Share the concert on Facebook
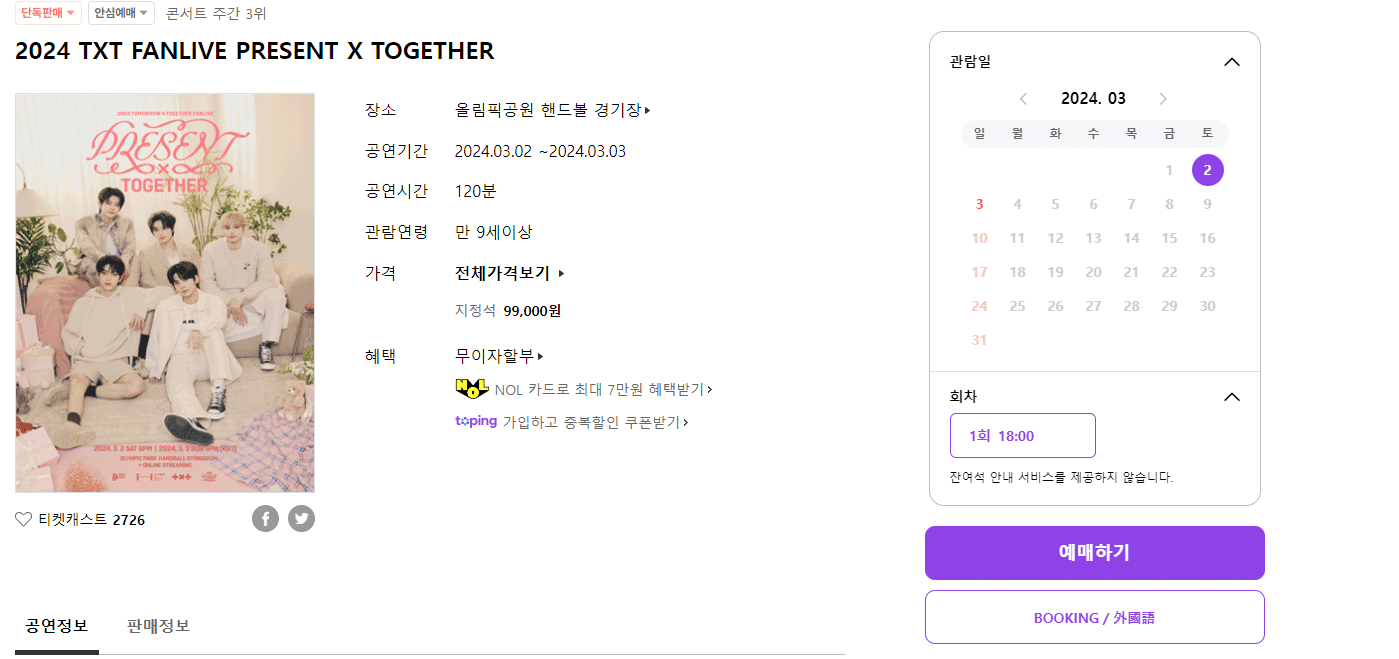The width and height of the screenshot is (1399, 659). click(x=265, y=518)
